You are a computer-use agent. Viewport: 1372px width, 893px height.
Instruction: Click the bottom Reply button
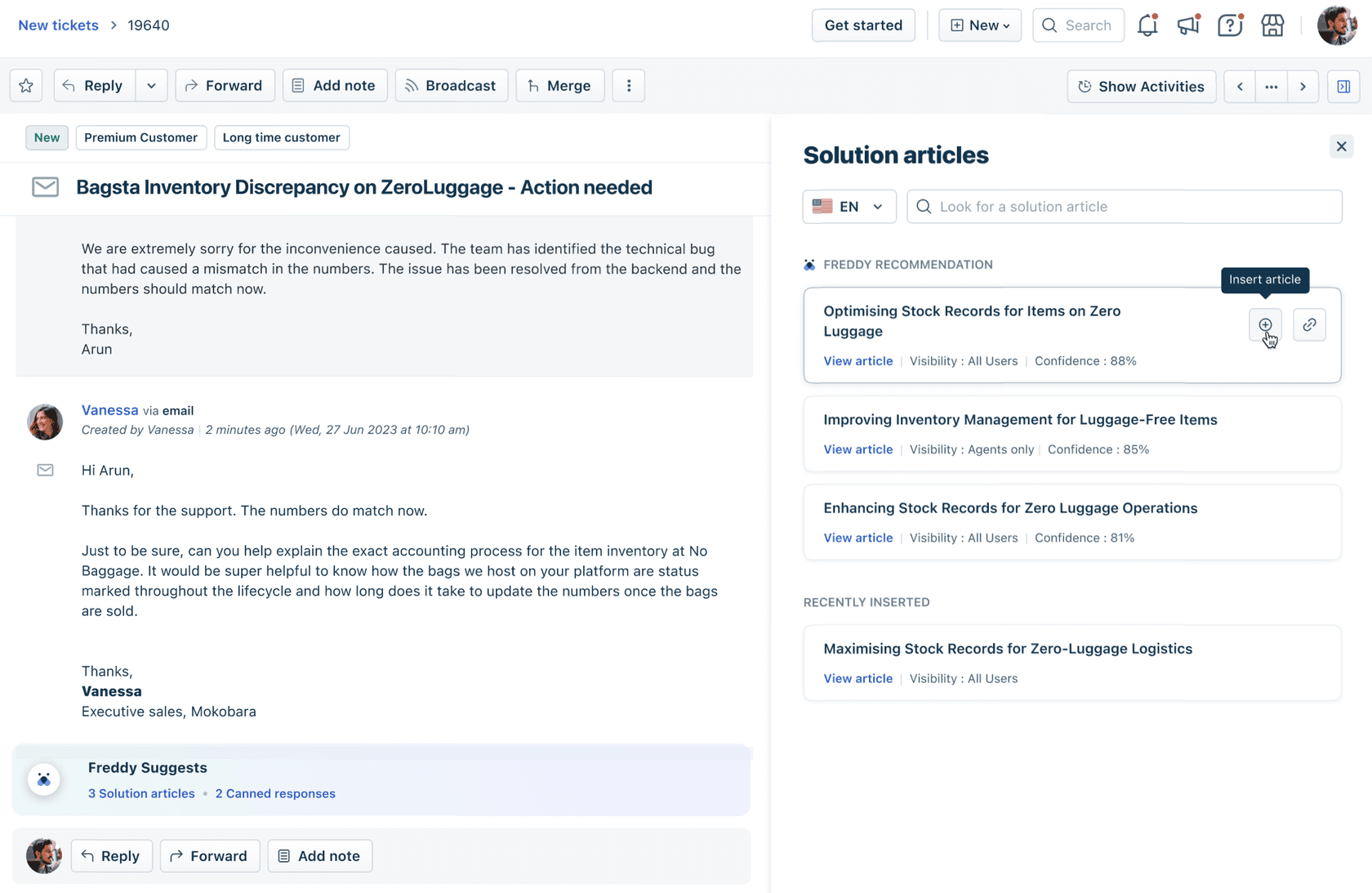coord(112,856)
